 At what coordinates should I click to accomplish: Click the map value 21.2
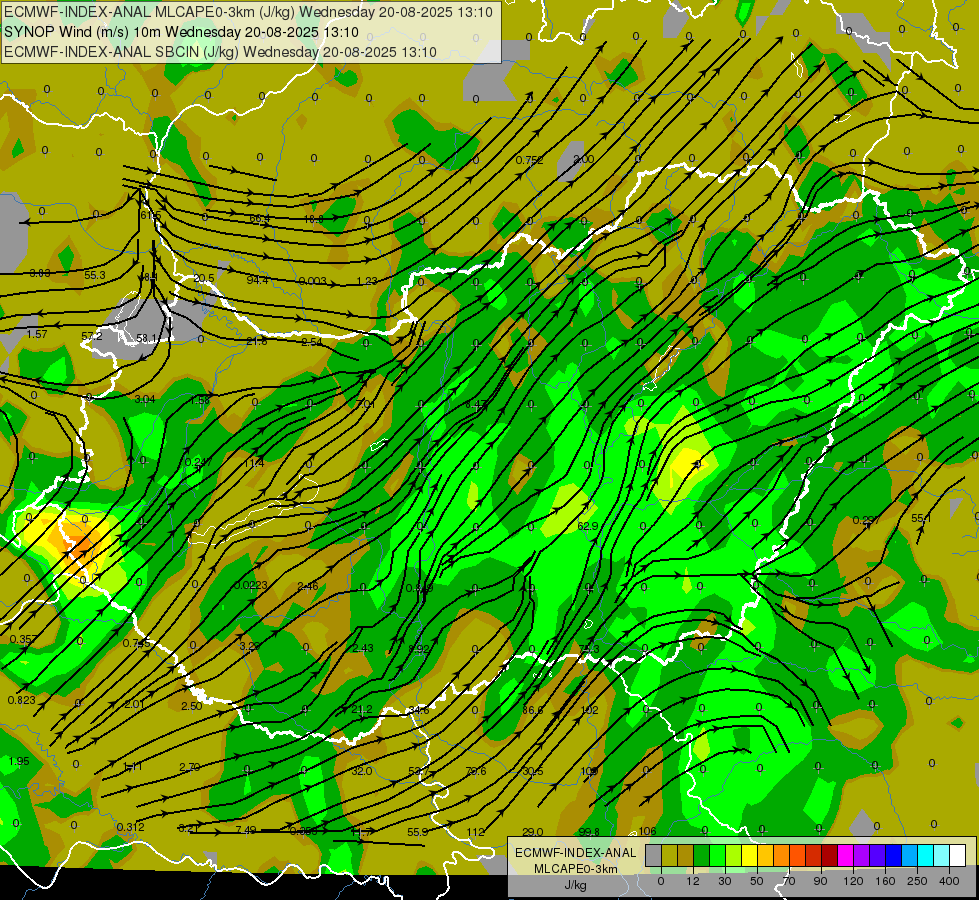click(362, 709)
